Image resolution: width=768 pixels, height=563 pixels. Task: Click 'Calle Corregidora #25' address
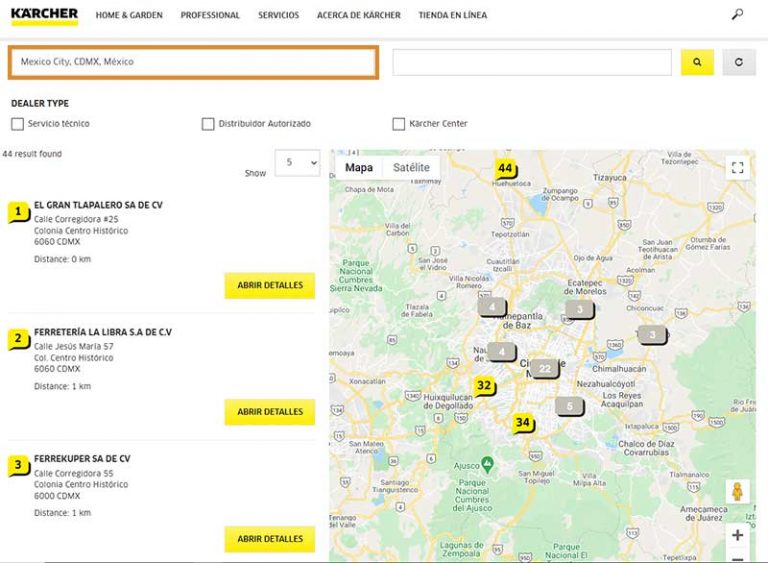tap(76, 220)
